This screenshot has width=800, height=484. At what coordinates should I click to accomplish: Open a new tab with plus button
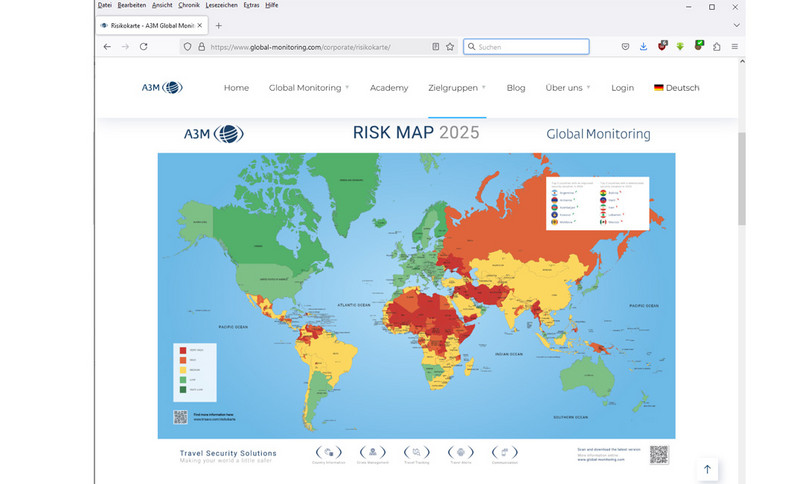tap(219, 25)
